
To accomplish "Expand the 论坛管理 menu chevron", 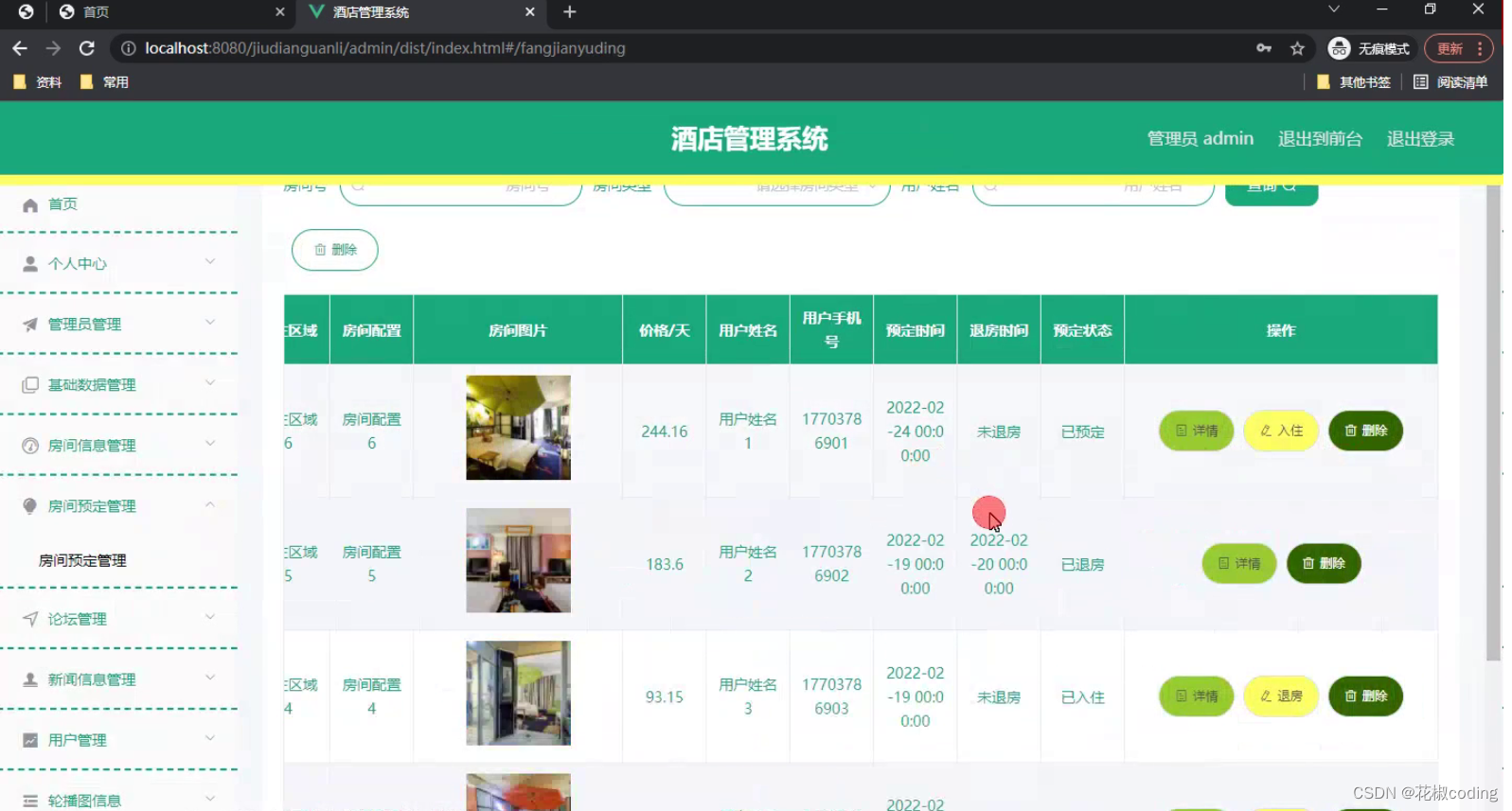I will [x=210, y=617].
